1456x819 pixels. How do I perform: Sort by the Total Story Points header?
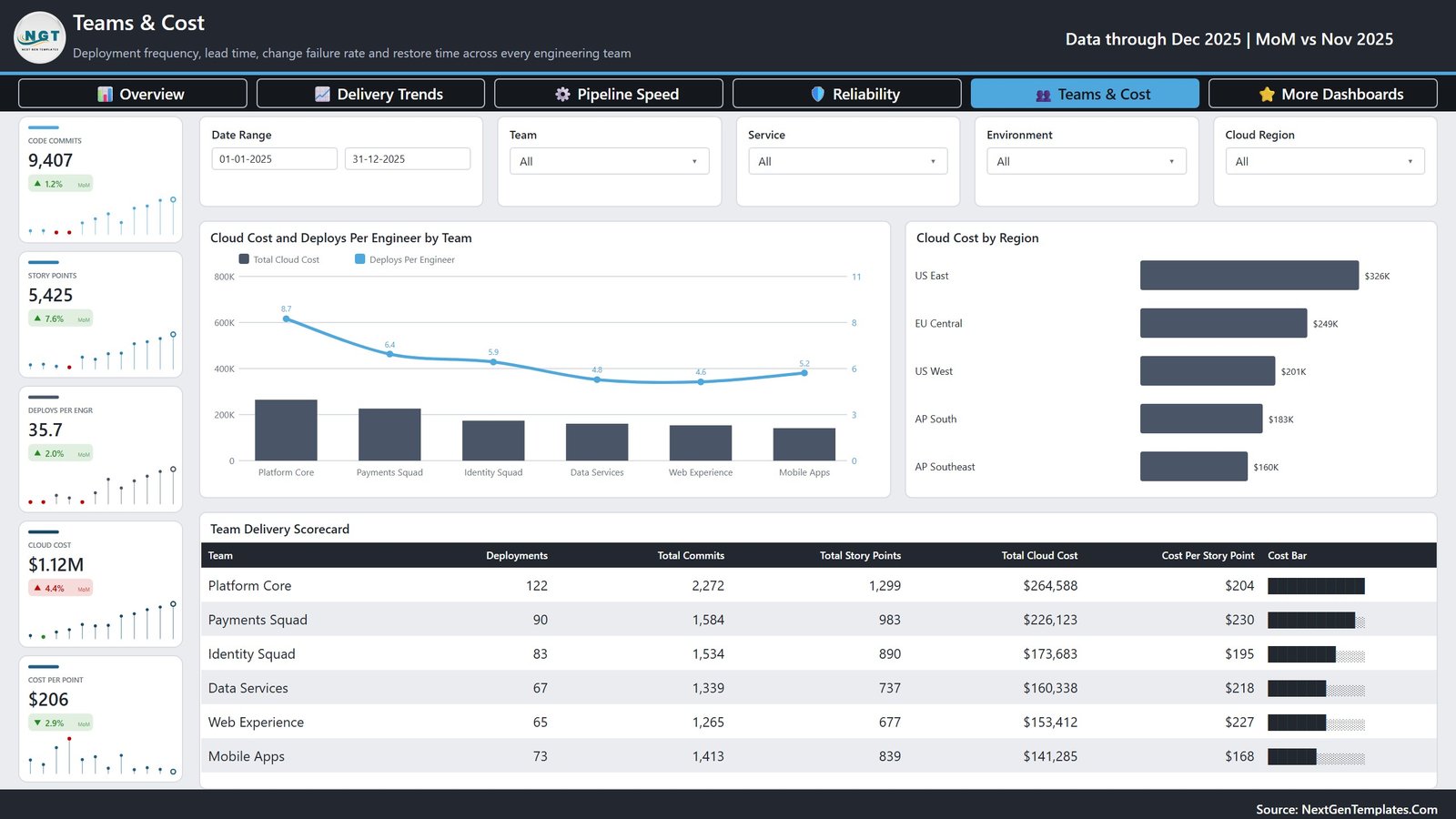860,555
